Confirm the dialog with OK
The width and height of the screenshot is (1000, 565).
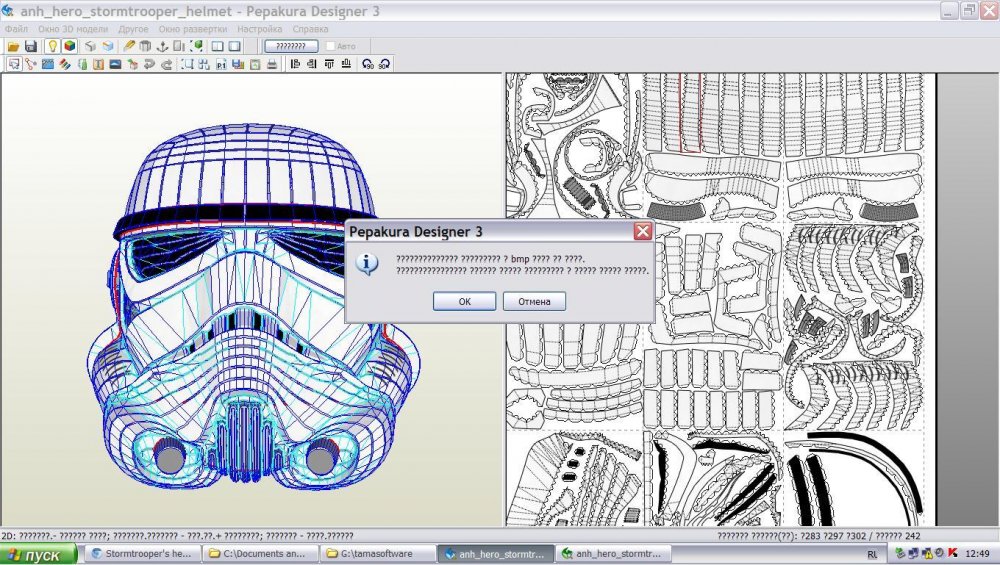tap(464, 301)
